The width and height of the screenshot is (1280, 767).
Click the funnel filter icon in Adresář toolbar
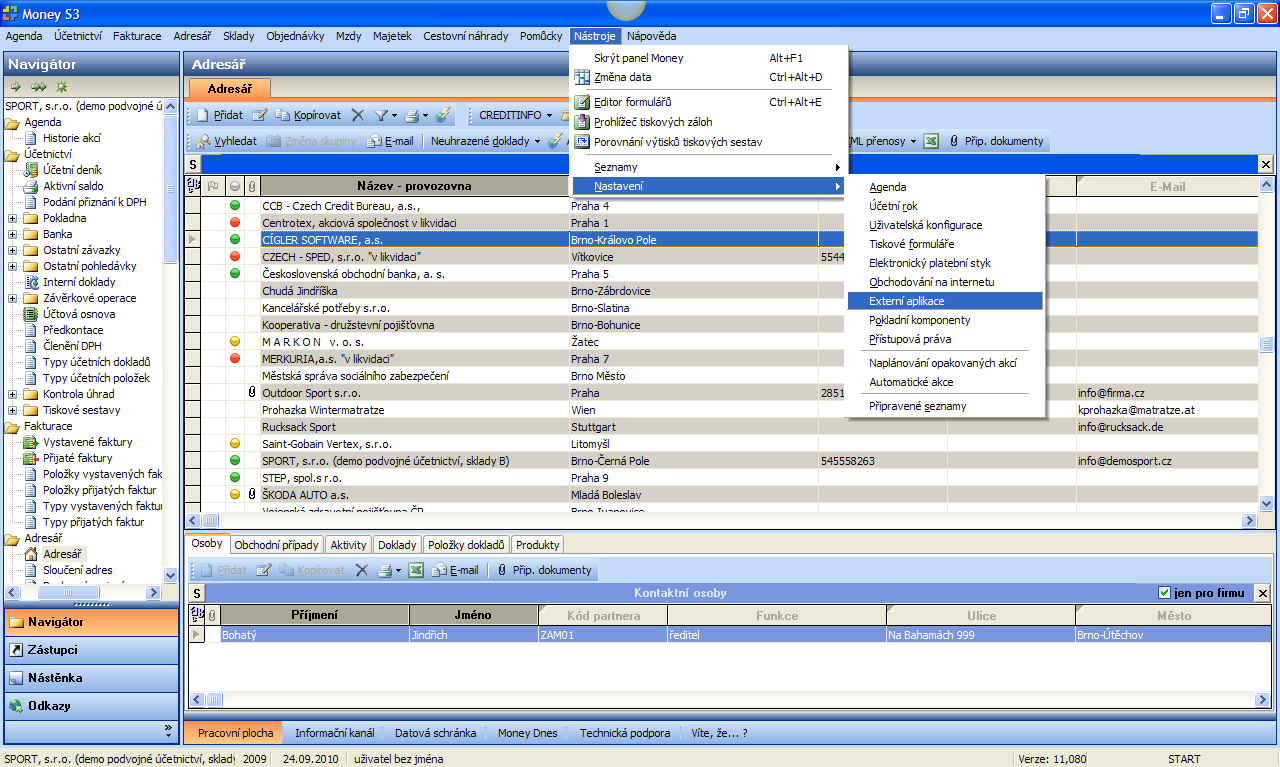point(380,115)
